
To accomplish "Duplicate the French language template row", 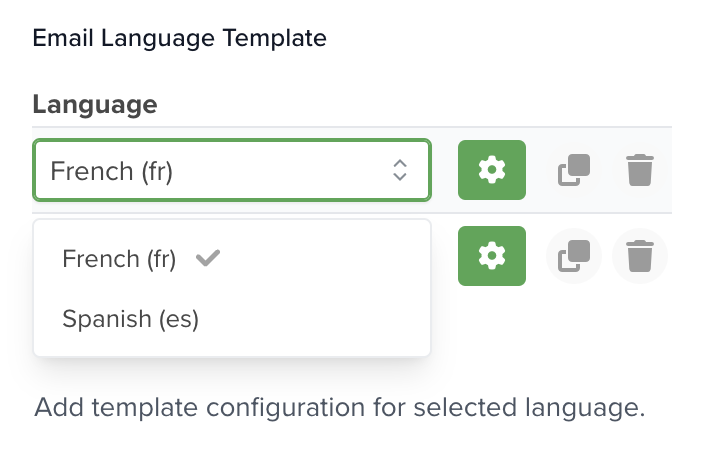I will point(574,170).
